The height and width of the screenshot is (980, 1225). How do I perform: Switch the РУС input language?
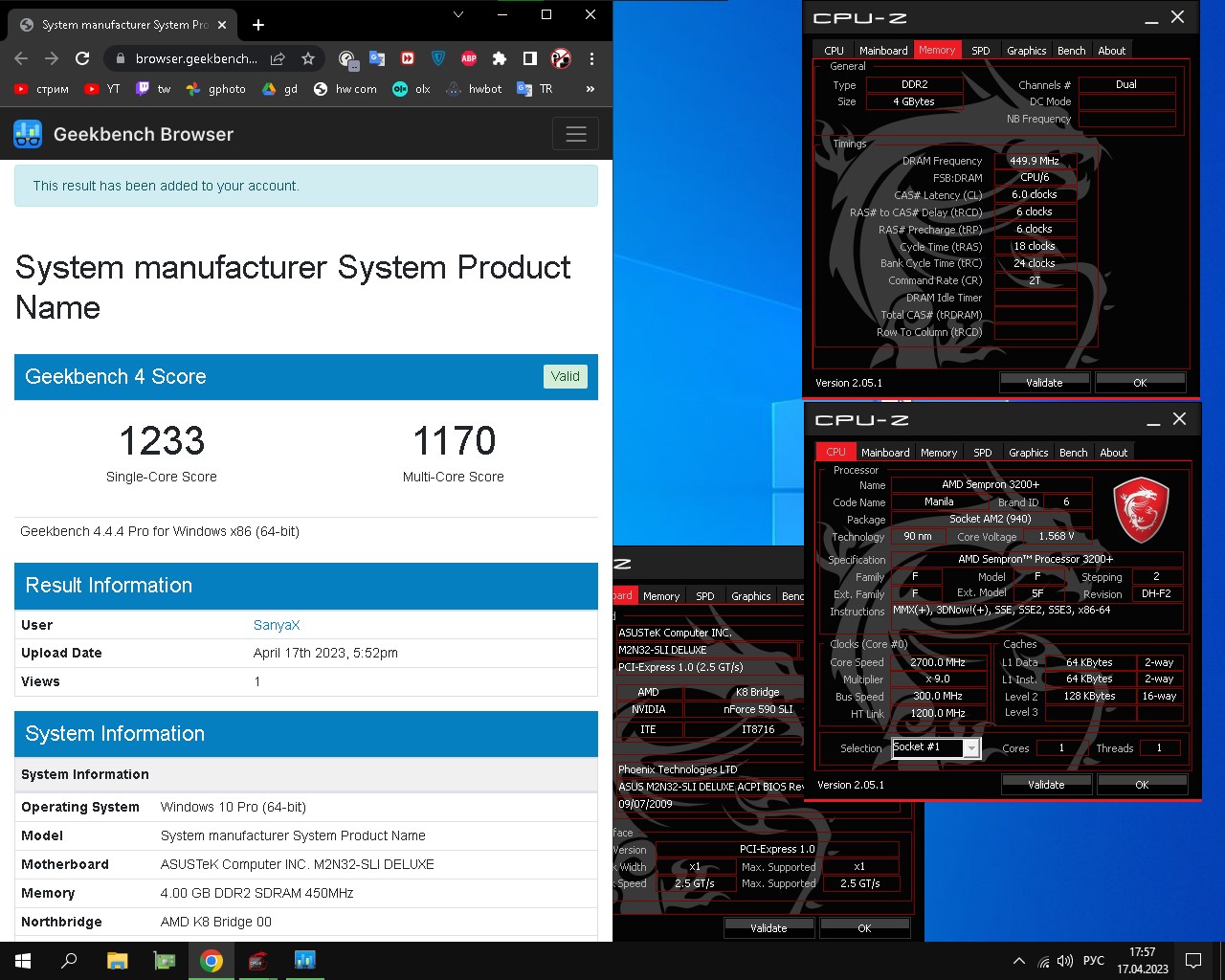coord(1094,961)
